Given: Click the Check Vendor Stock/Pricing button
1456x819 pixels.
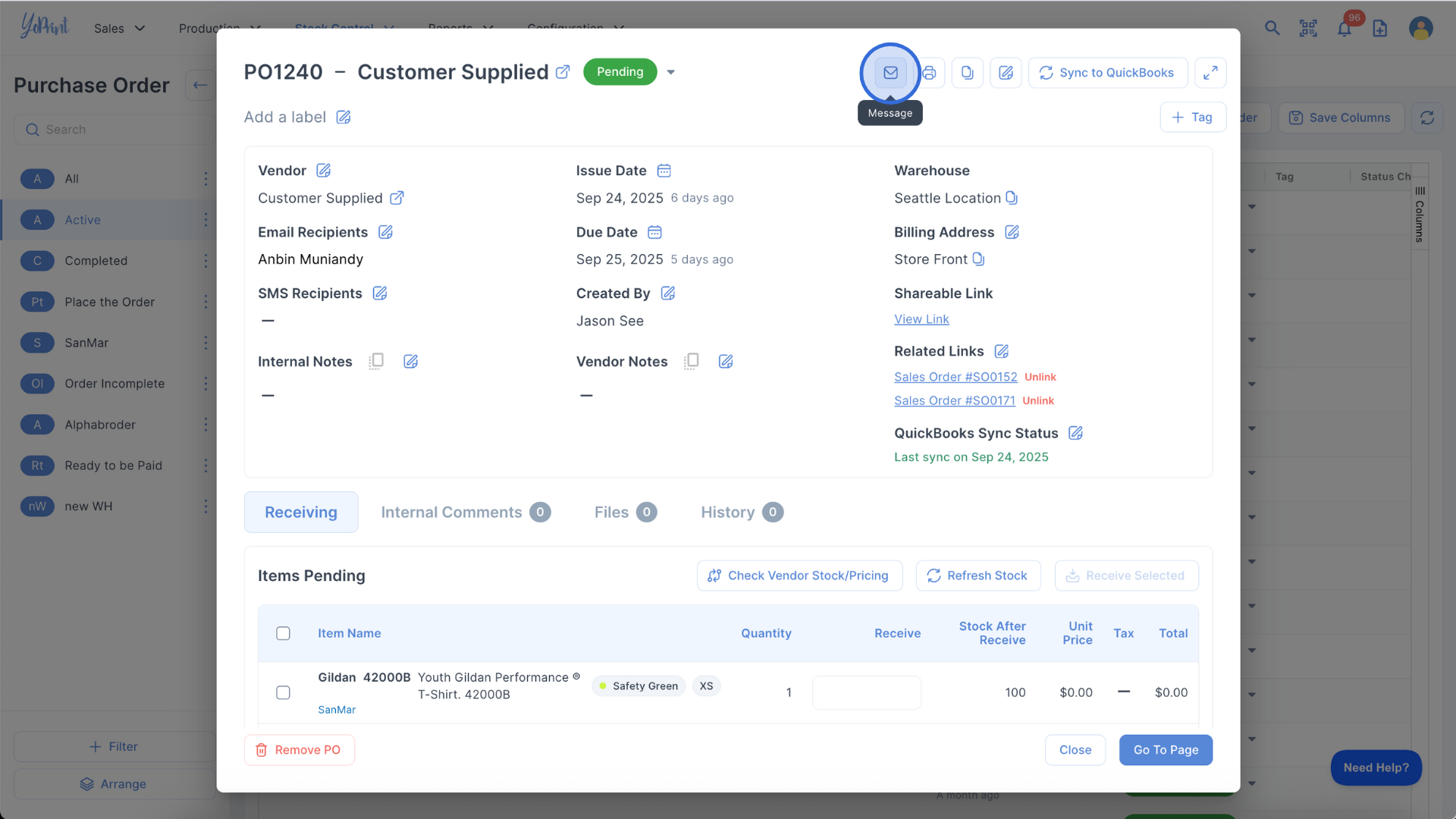Looking at the screenshot, I should pyautogui.click(x=799, y=576).
